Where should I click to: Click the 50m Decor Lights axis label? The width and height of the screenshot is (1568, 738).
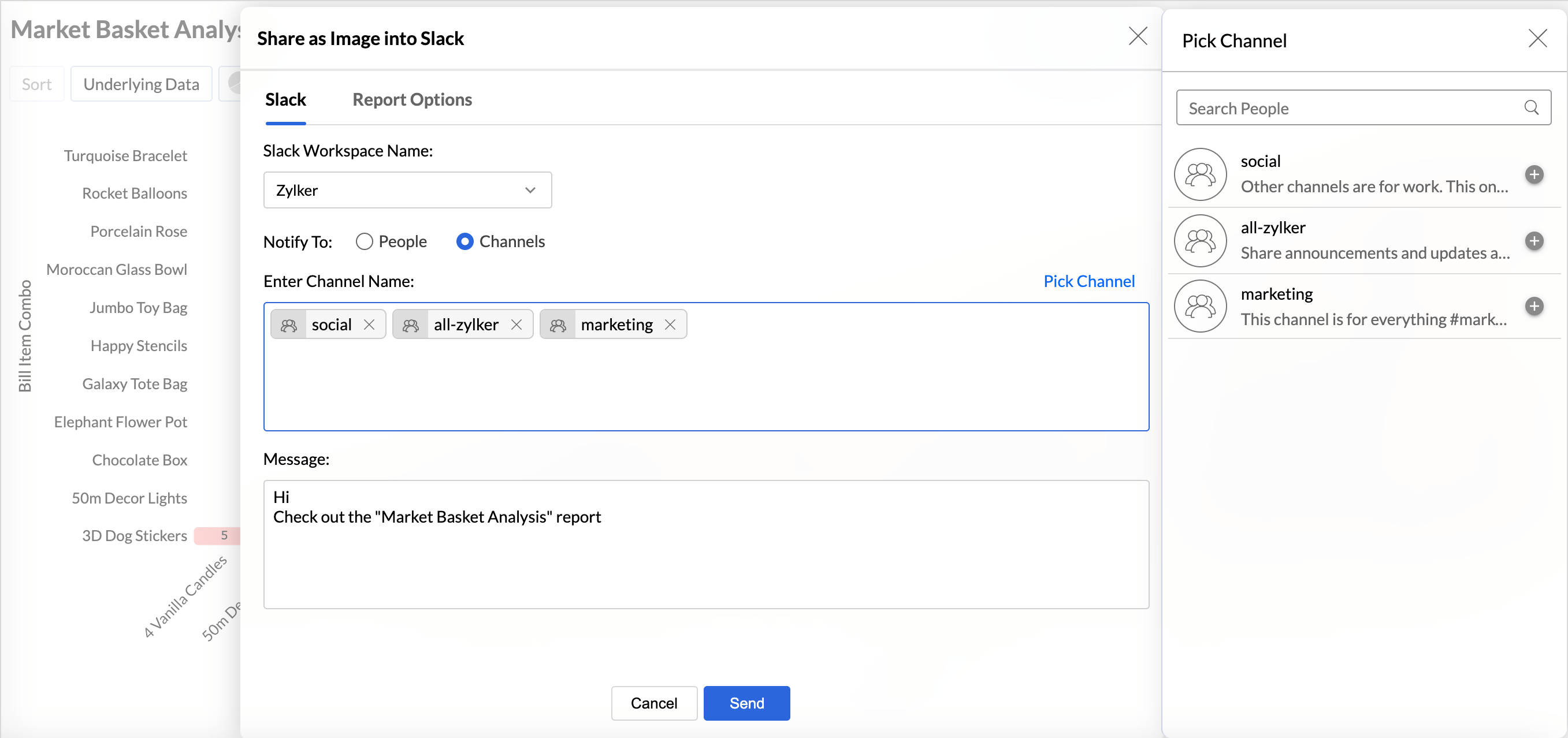click(x=129, y=498)
